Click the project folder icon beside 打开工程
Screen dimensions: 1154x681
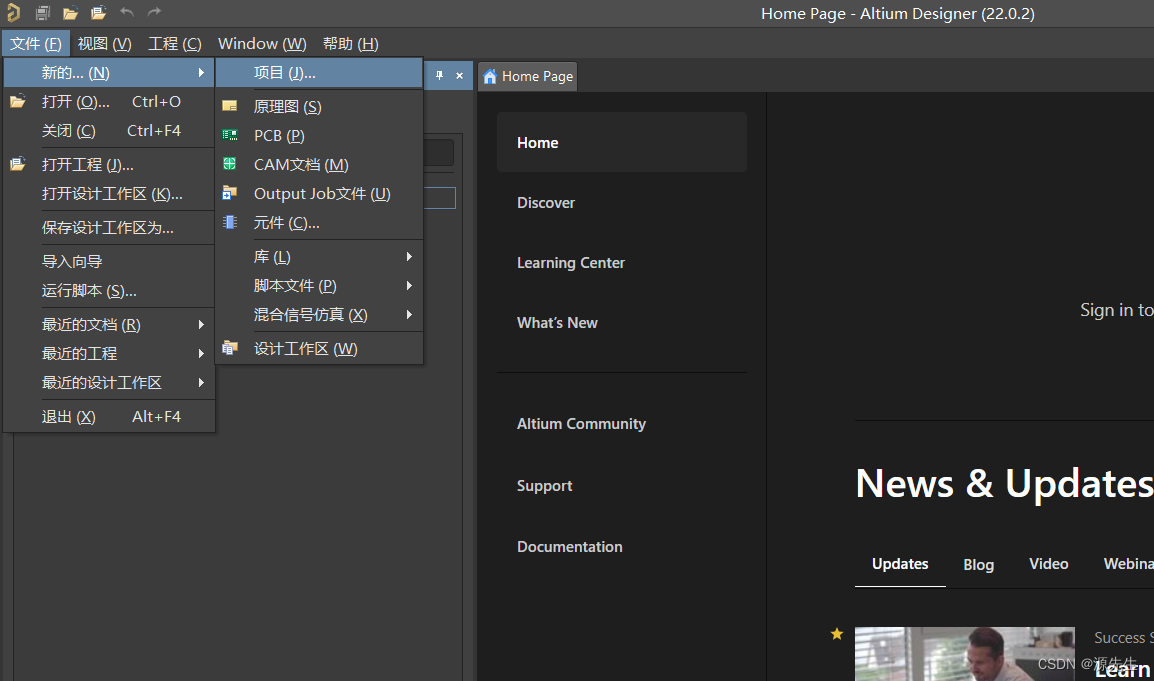[x=18, y=164]
